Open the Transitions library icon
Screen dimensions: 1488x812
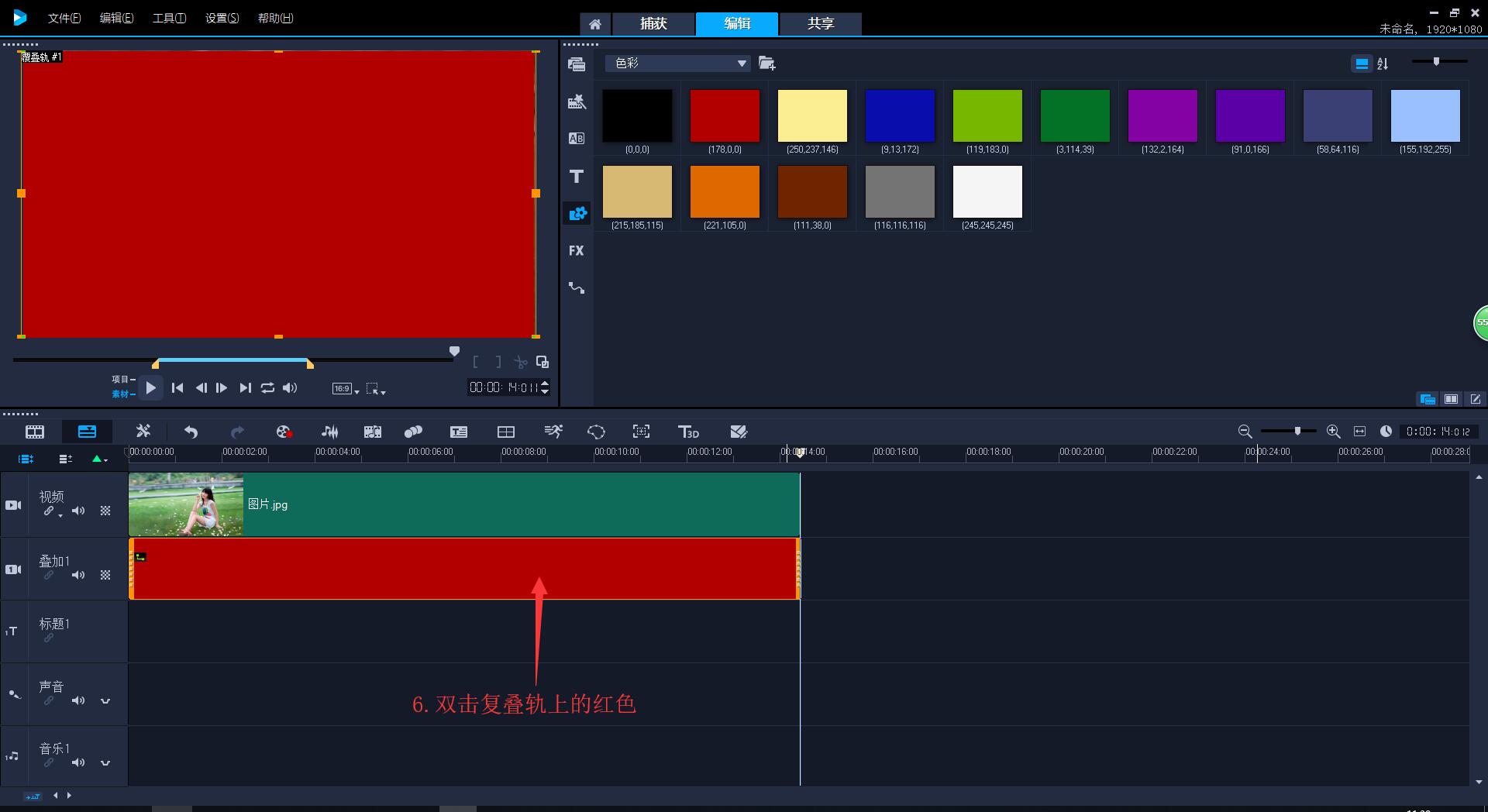577,139
